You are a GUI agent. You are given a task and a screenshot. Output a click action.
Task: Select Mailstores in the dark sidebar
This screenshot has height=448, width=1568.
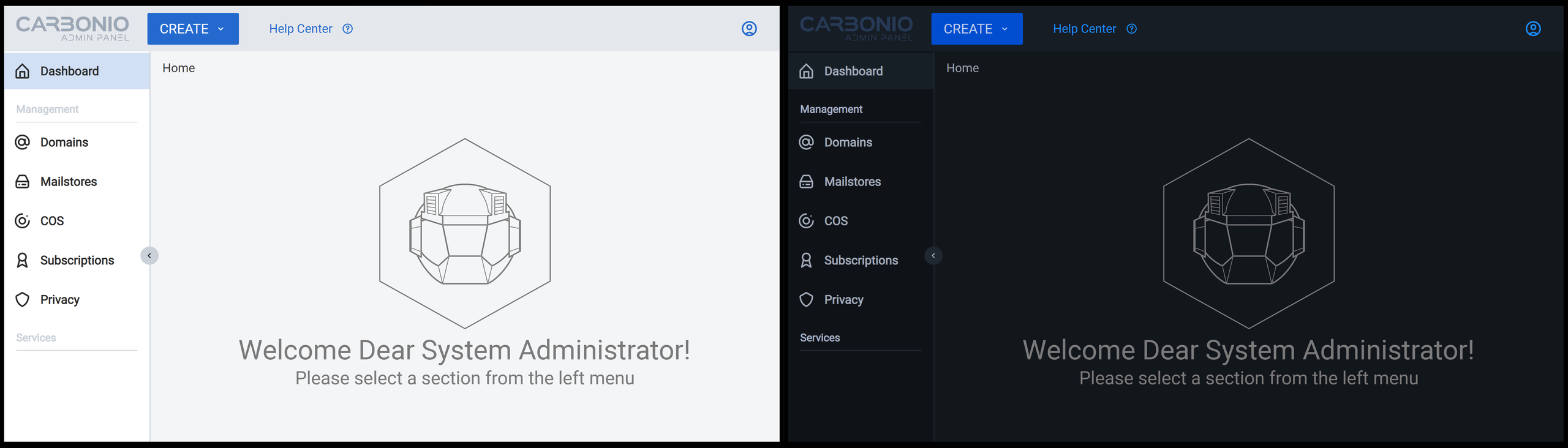click(852, 182)
